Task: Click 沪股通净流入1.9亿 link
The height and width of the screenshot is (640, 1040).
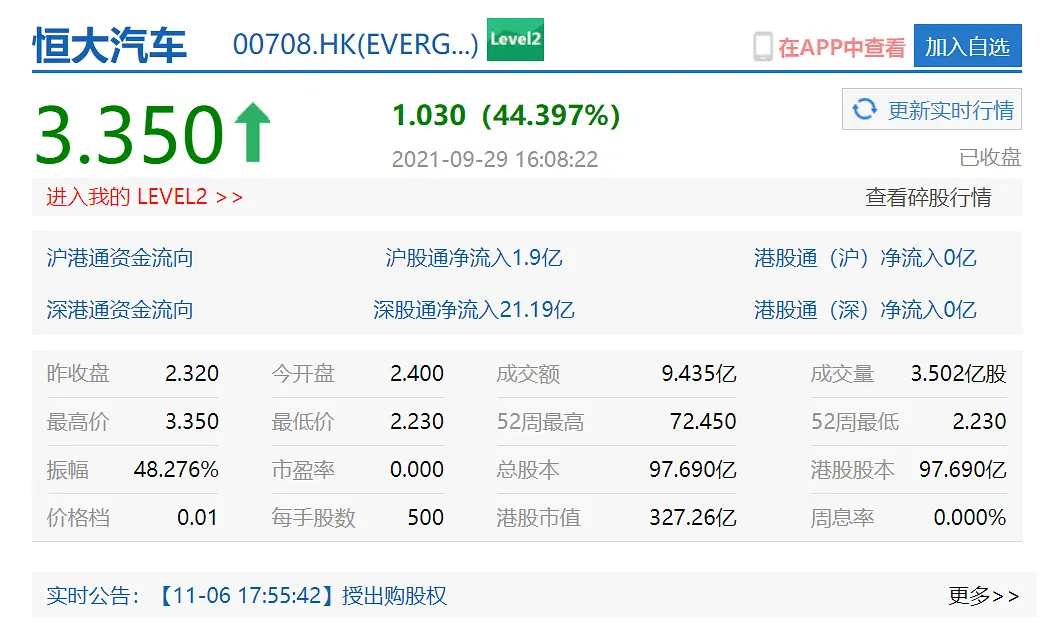Action: pyautogui.click(x=474, y=258)
